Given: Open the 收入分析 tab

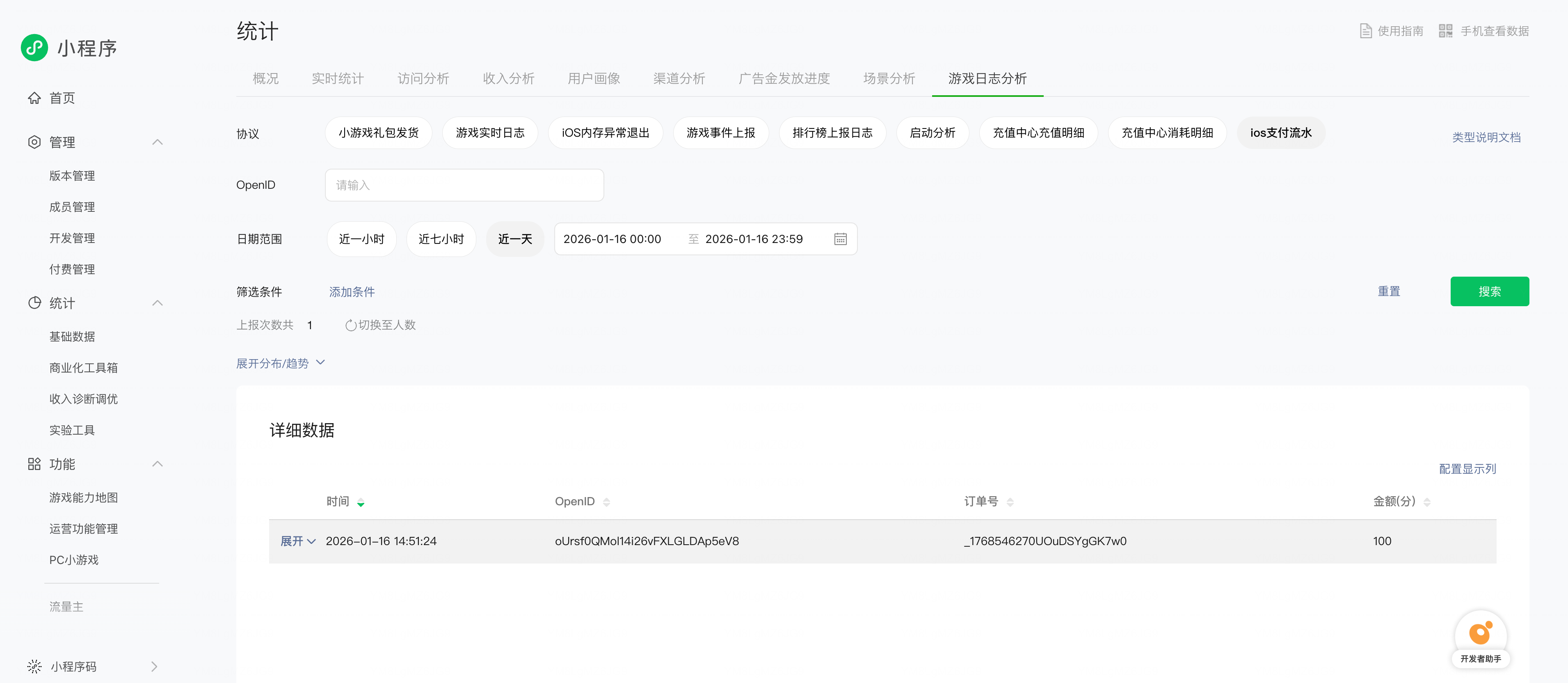Looking at the screenshot, I should coord(508,78).
